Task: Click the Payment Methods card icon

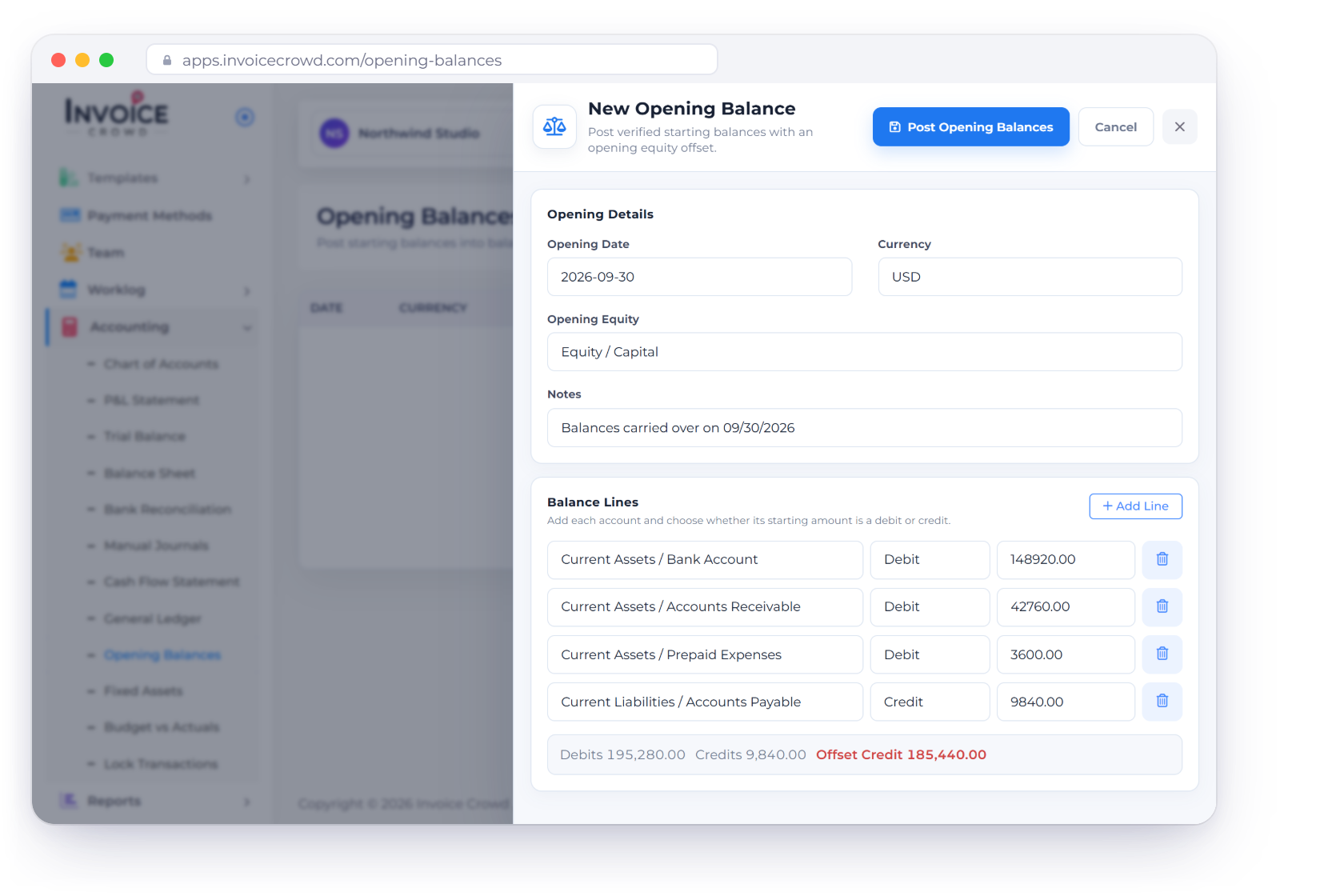Action: click(70, 215)
